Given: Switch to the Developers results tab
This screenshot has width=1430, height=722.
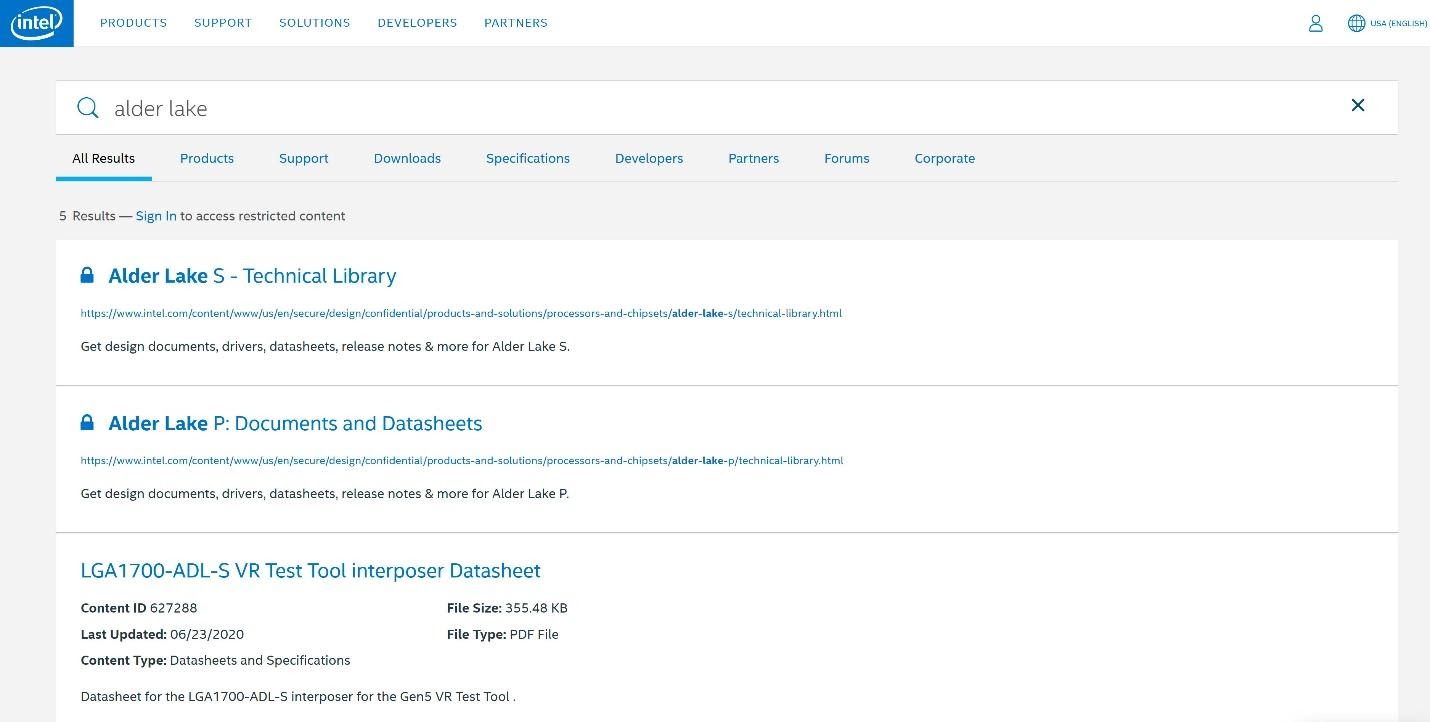Looking at the screenshot, I should 649,158.
